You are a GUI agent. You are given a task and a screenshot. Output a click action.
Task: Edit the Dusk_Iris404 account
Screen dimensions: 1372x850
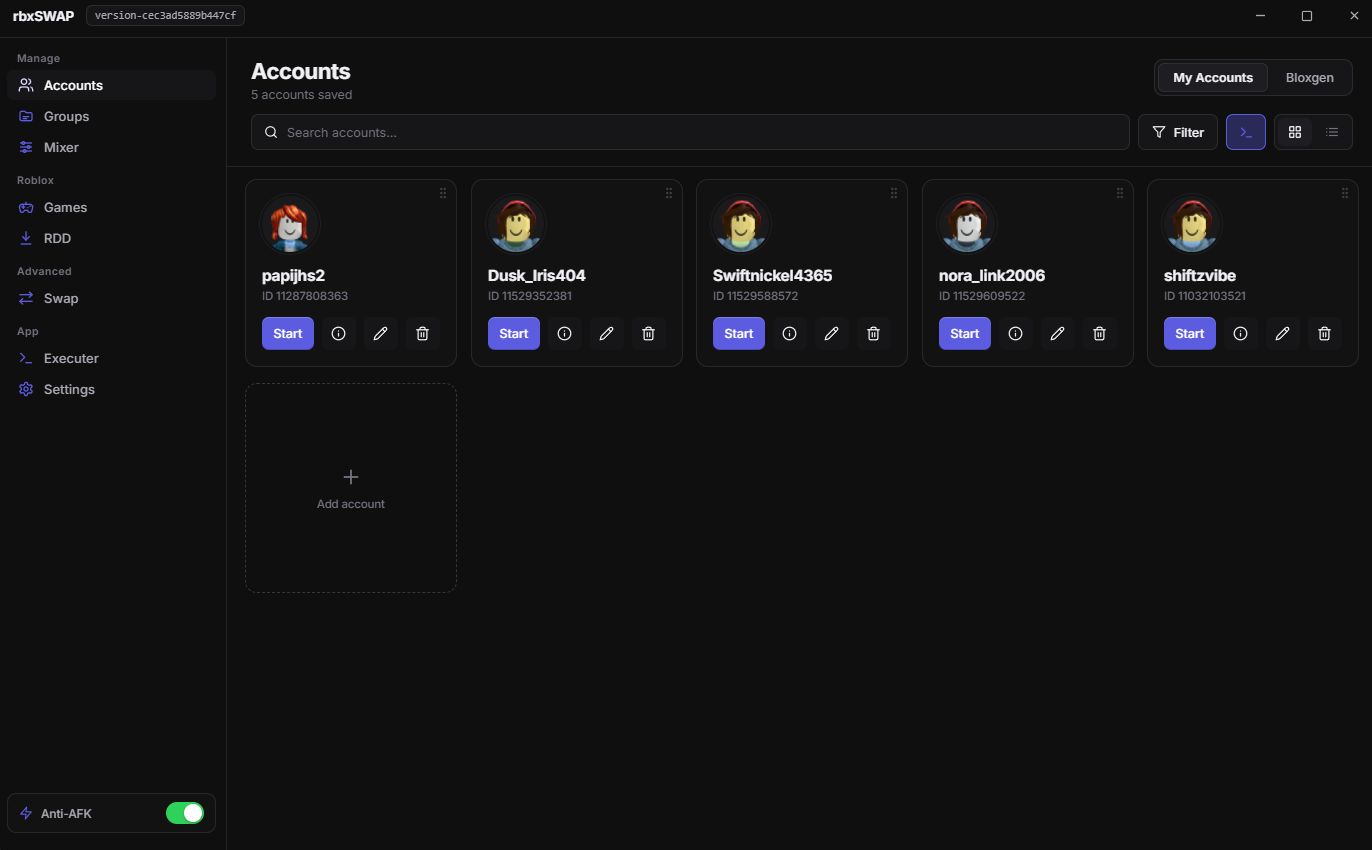(606, 334)
